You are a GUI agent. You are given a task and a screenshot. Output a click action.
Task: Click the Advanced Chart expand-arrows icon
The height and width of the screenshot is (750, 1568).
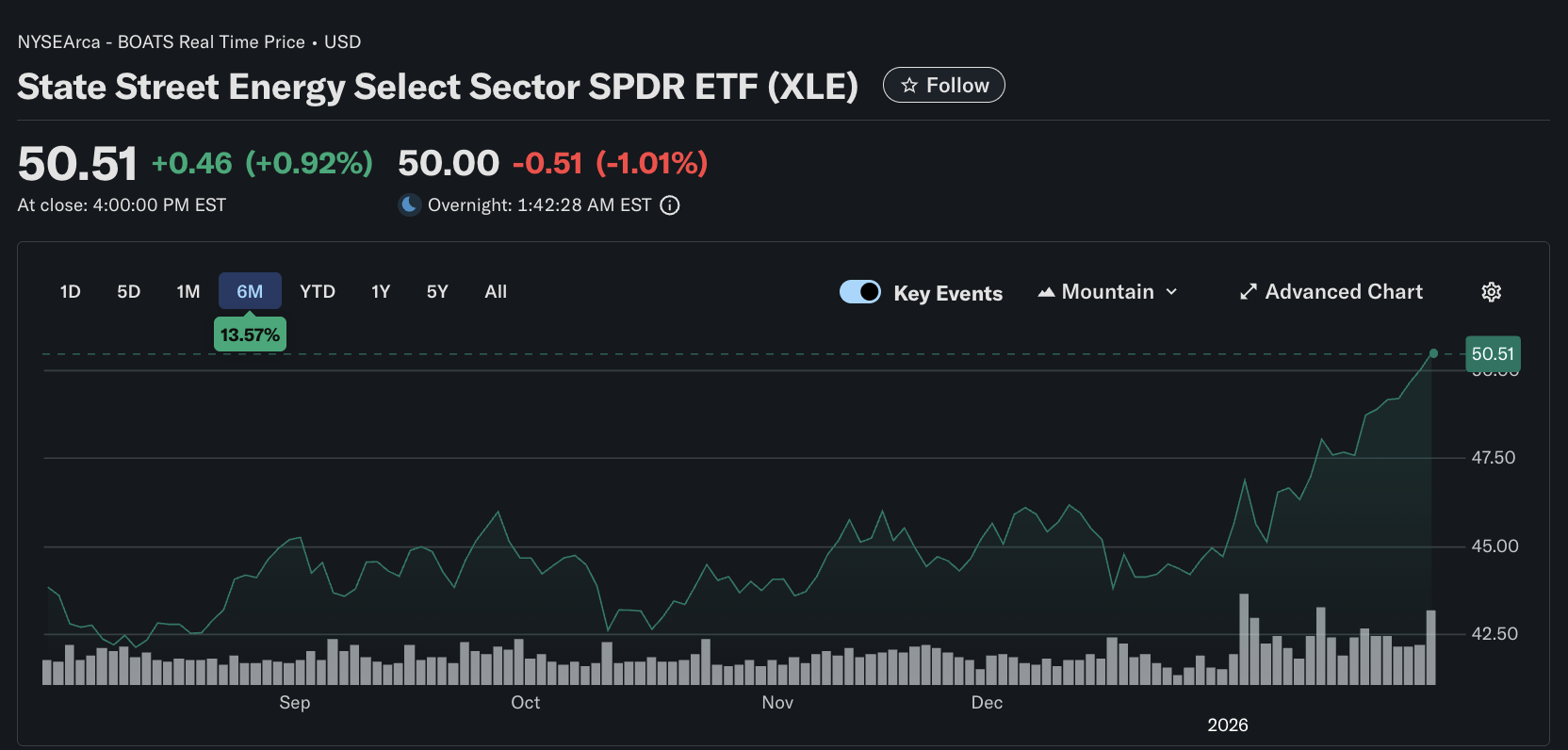1249,292
